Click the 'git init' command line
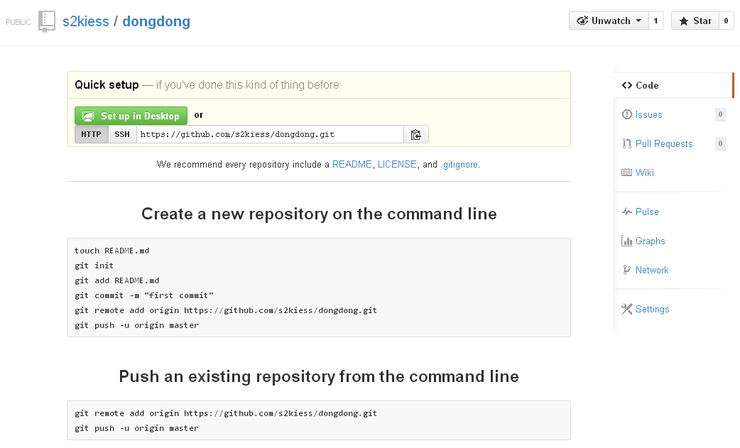 [94, 266]
